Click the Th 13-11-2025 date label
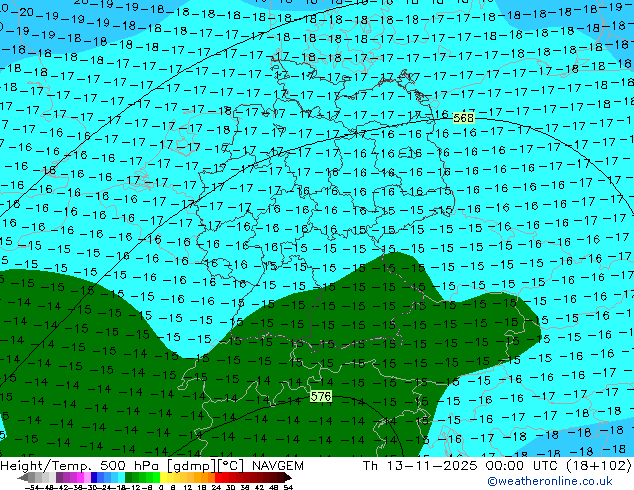The image size is (634, 490). (x=420, y=466)
